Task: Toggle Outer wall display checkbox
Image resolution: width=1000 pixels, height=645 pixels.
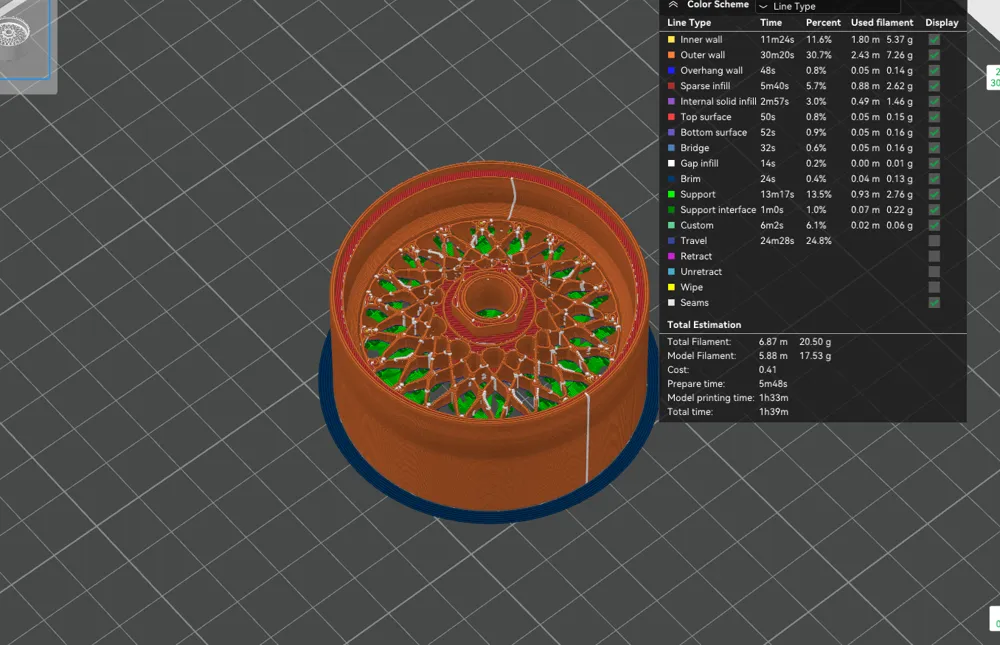Action: (x=934, y=55)
